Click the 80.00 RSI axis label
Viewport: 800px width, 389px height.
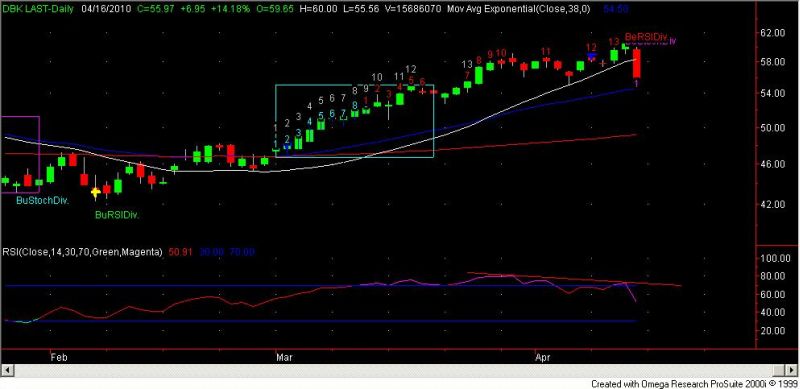coord(772,276)
